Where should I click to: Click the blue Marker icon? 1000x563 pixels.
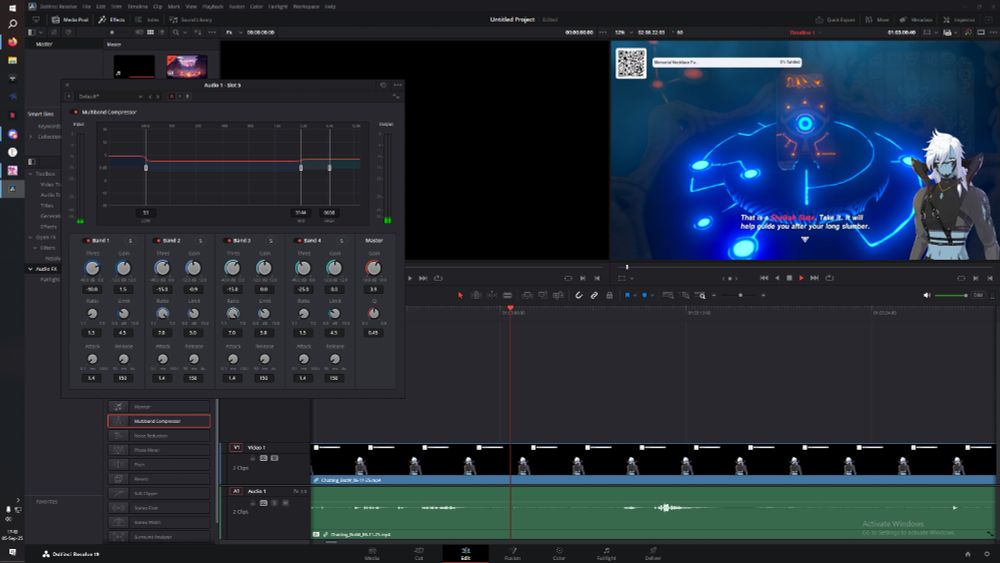[644, 295]
